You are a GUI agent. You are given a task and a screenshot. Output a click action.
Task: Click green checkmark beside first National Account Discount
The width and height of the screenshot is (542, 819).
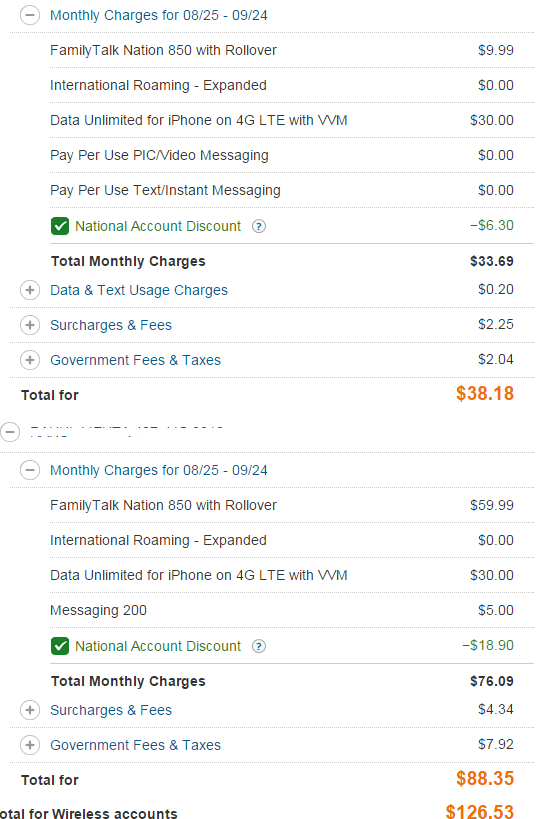pos(60,226)
